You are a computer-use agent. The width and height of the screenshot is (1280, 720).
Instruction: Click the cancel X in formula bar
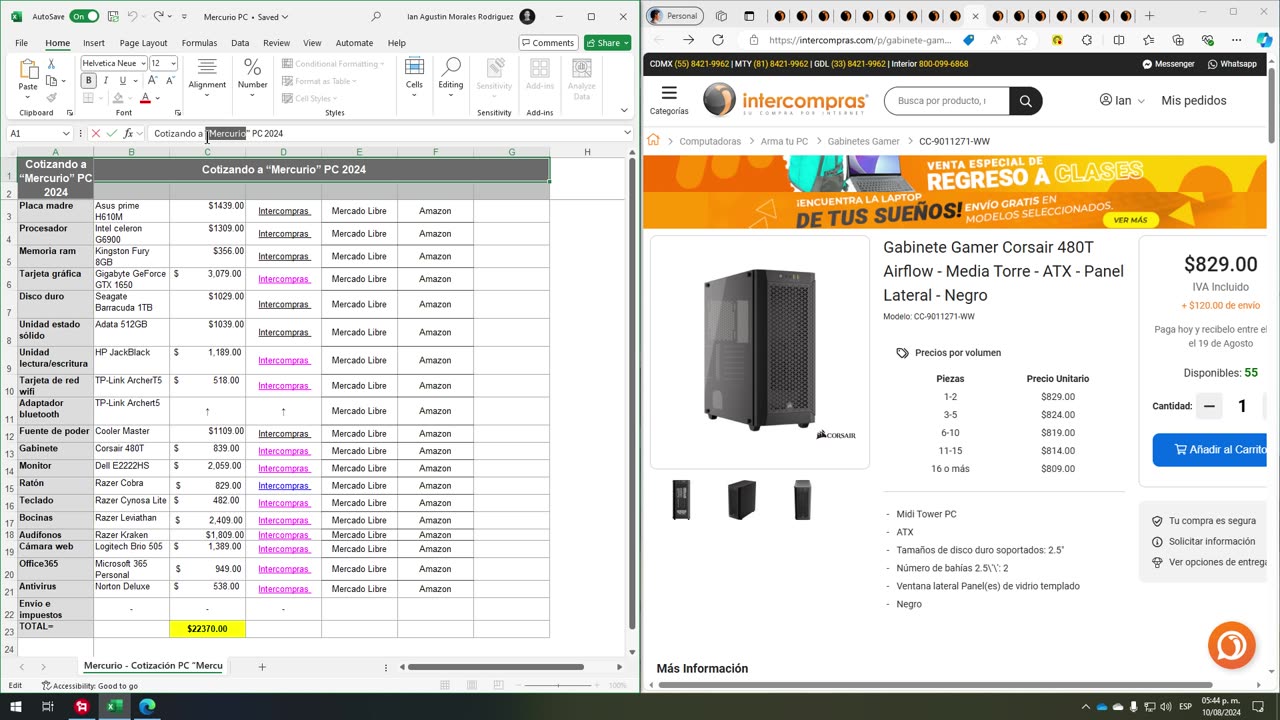(96, 134)
